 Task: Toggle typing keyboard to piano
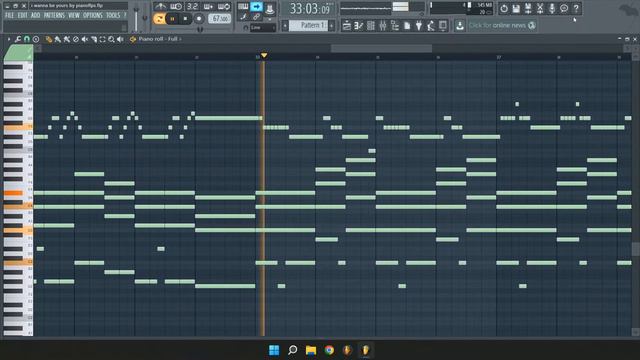[243, 7]
